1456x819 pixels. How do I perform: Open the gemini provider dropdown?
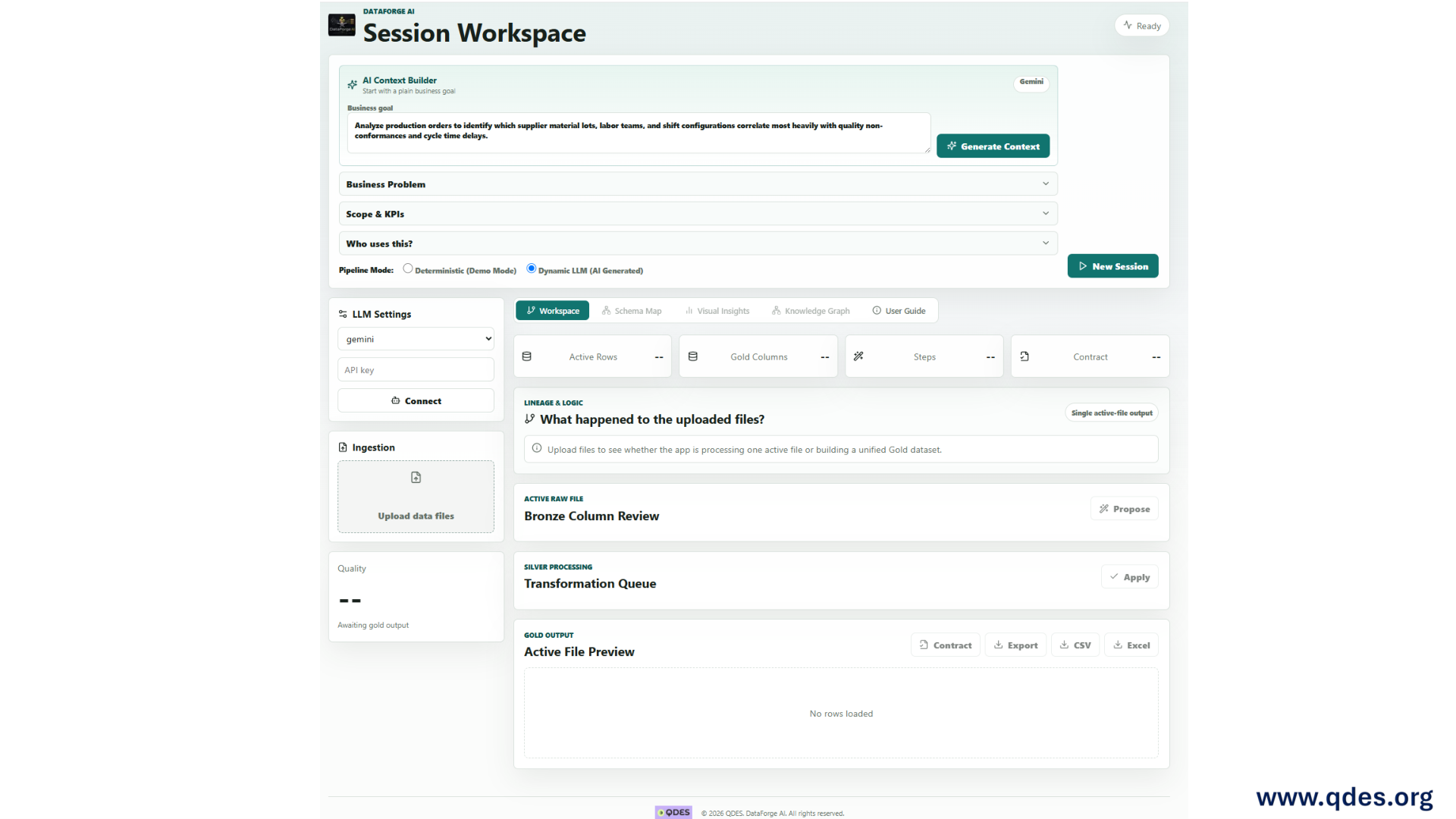[416, 339]
